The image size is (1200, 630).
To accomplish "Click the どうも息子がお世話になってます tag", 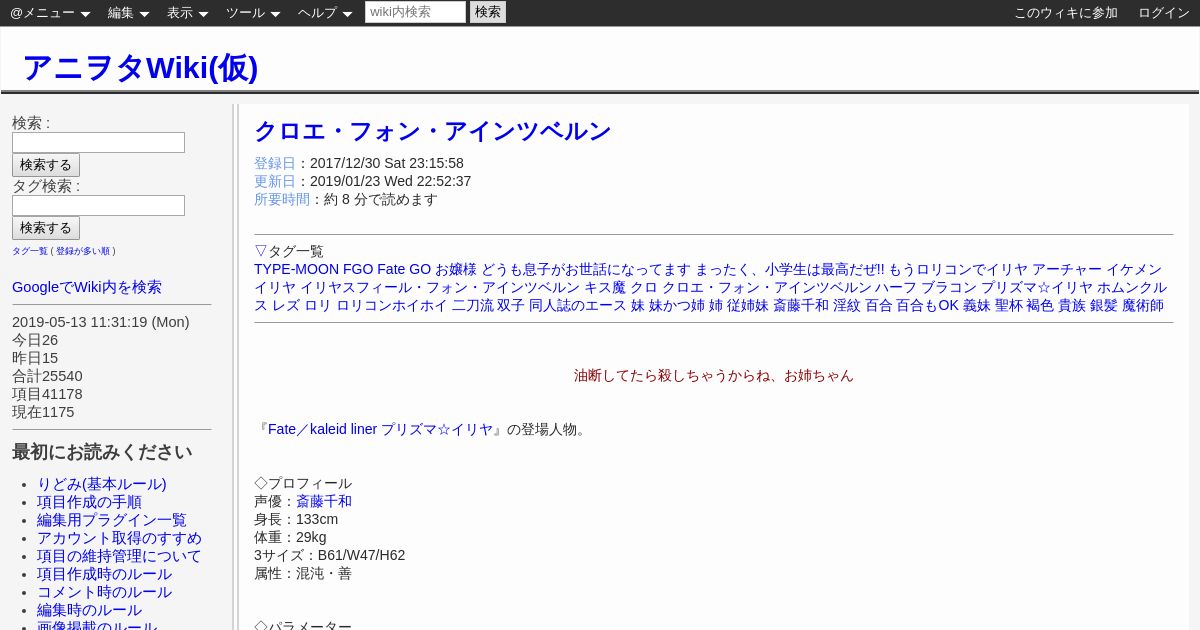I will point(586,269).
